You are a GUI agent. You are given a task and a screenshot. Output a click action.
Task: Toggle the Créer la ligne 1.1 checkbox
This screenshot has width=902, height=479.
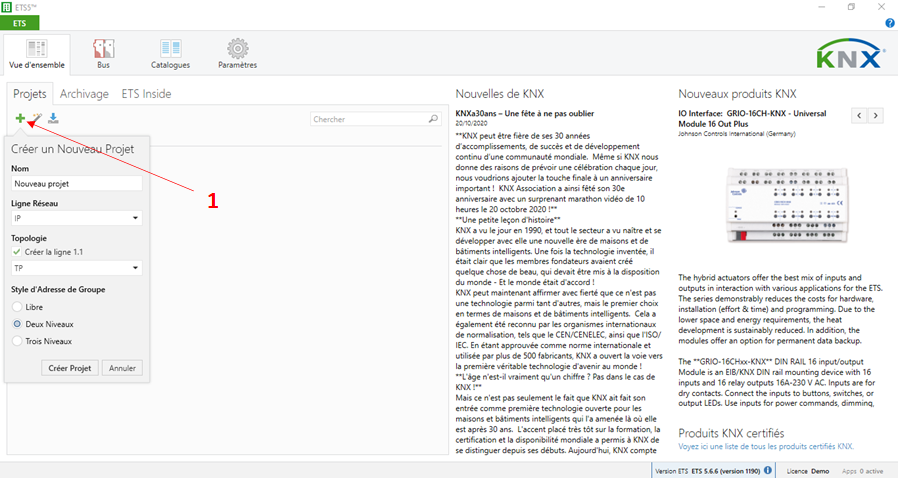(x=17, y=252)
